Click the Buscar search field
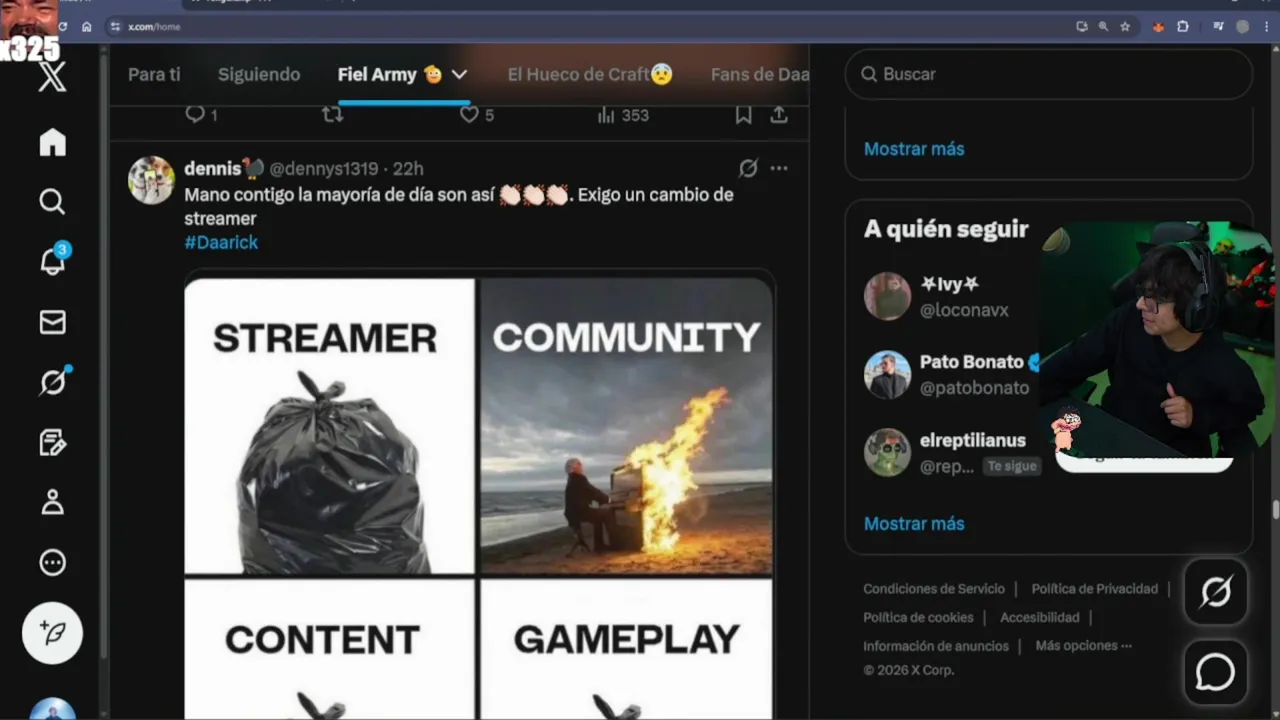The width and height of the screenshot is (1280, 720). (1049, 74)
